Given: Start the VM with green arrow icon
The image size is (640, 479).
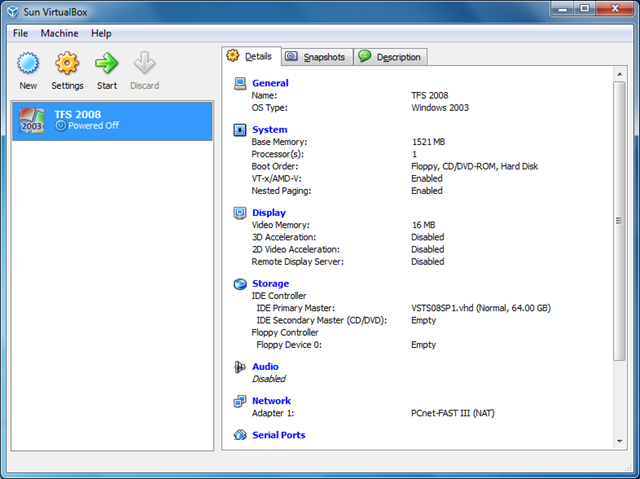Looking at the screenshot, I should (x=107, y=63).
